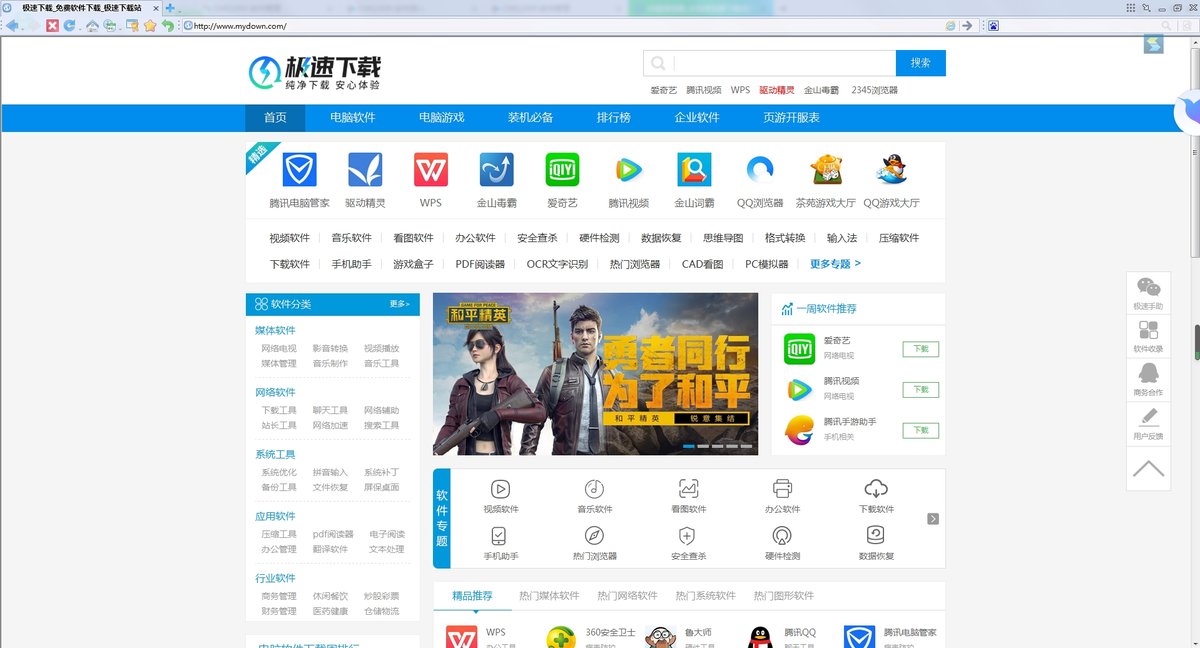Click 视频软件 icon in 软件专题 panel
This screenshot has width=1200, height=648.
[501, 489]
